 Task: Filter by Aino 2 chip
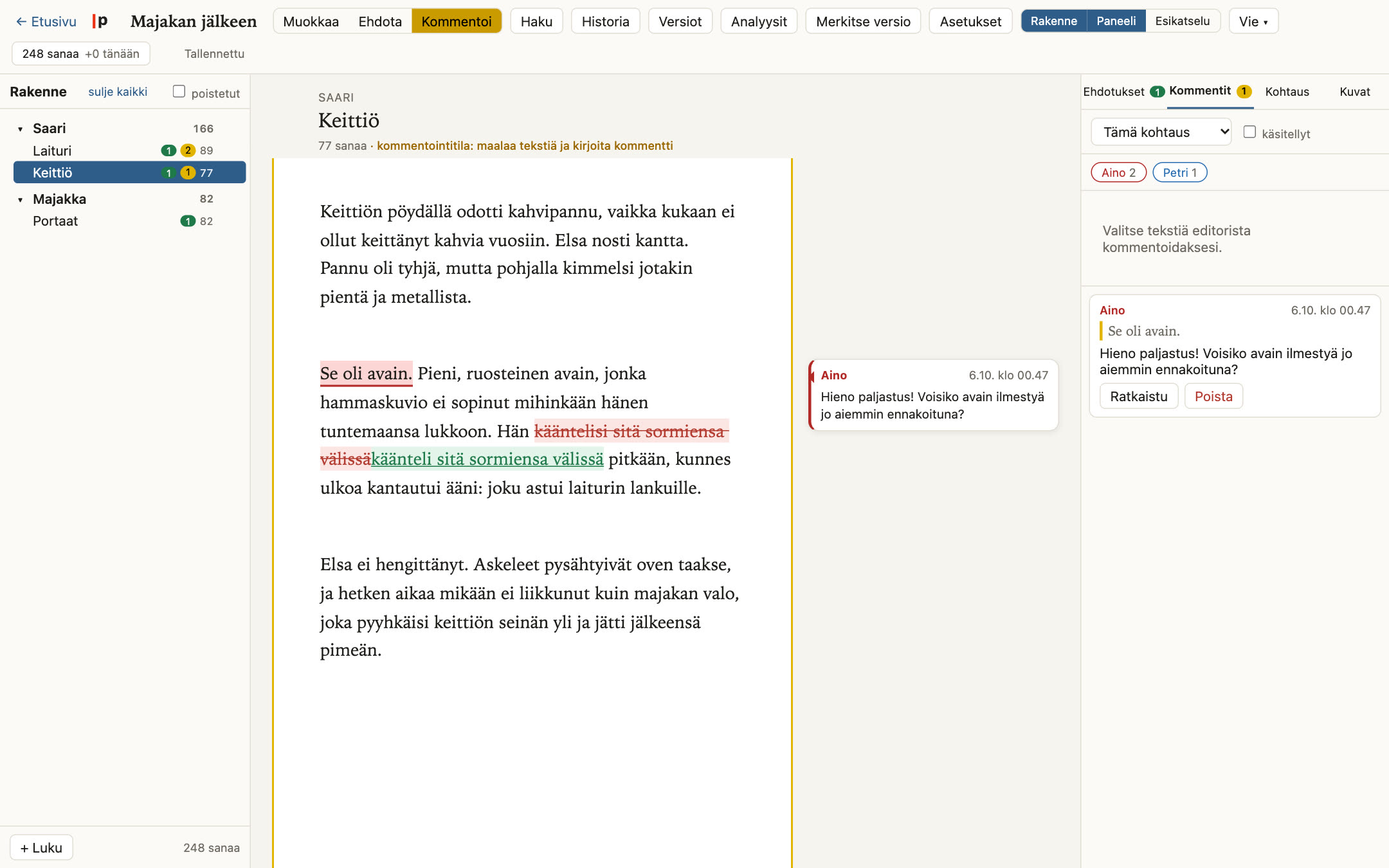point(1118,172)
